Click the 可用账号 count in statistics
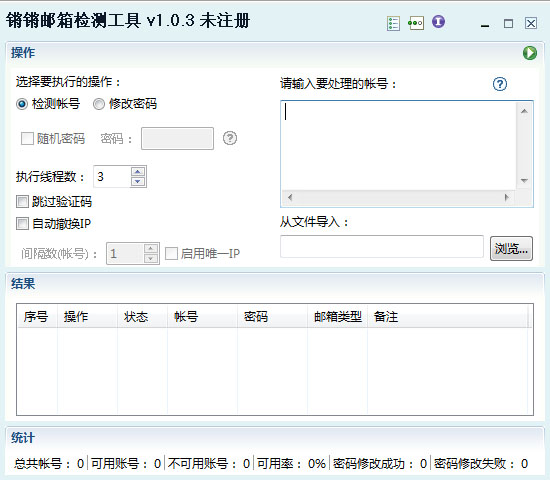550x480 pixels. [x=126, y=464]
